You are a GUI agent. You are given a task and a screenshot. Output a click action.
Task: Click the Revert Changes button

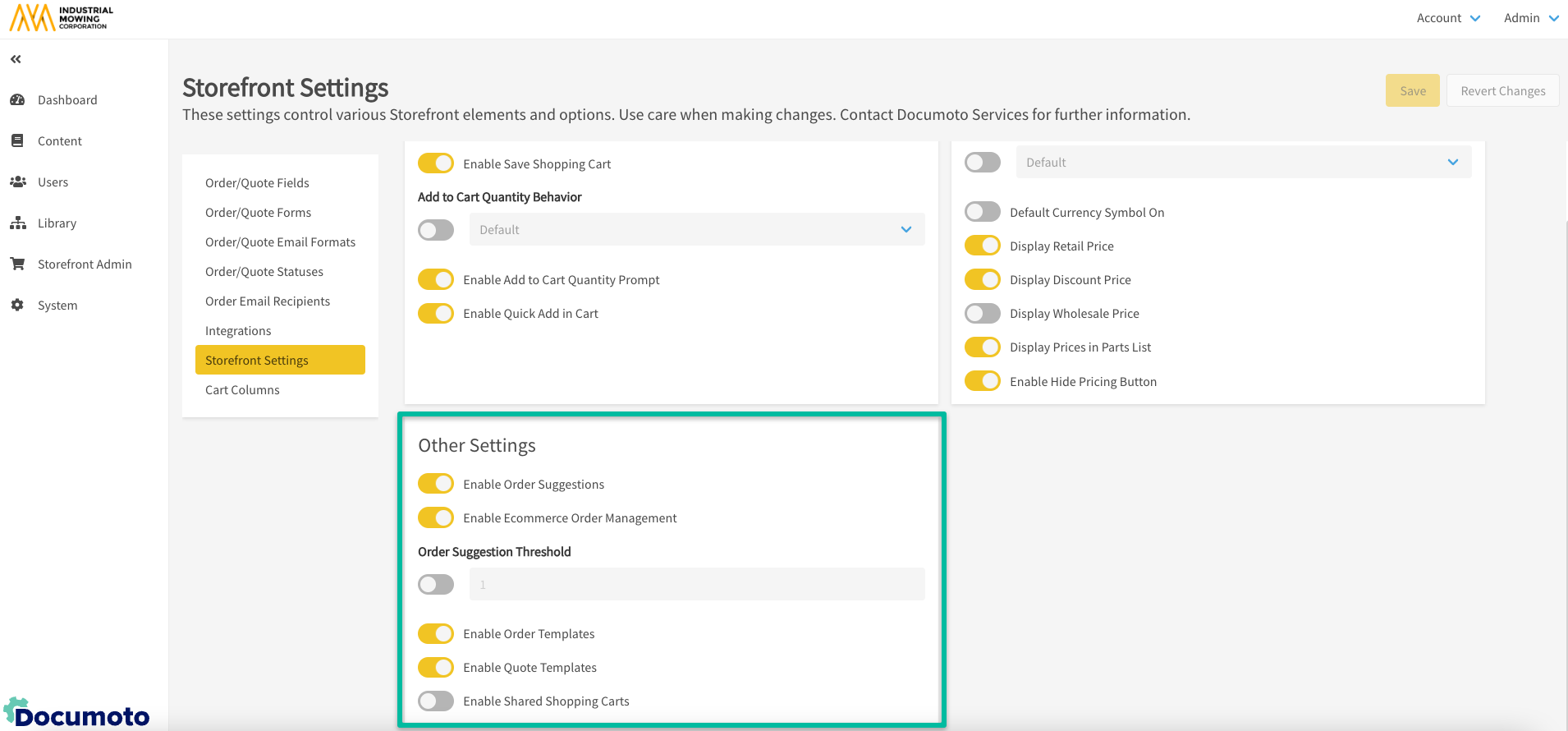[1502, 91]
